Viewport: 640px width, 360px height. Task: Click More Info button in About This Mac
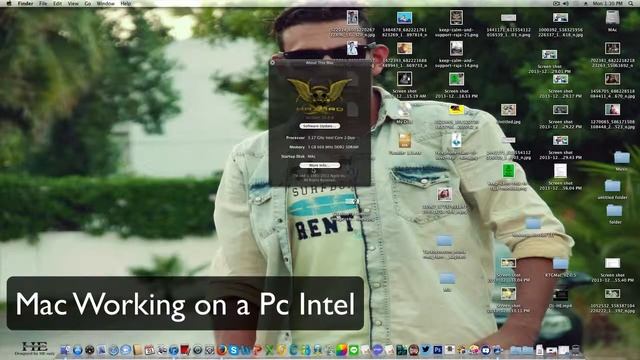[319, 165]
